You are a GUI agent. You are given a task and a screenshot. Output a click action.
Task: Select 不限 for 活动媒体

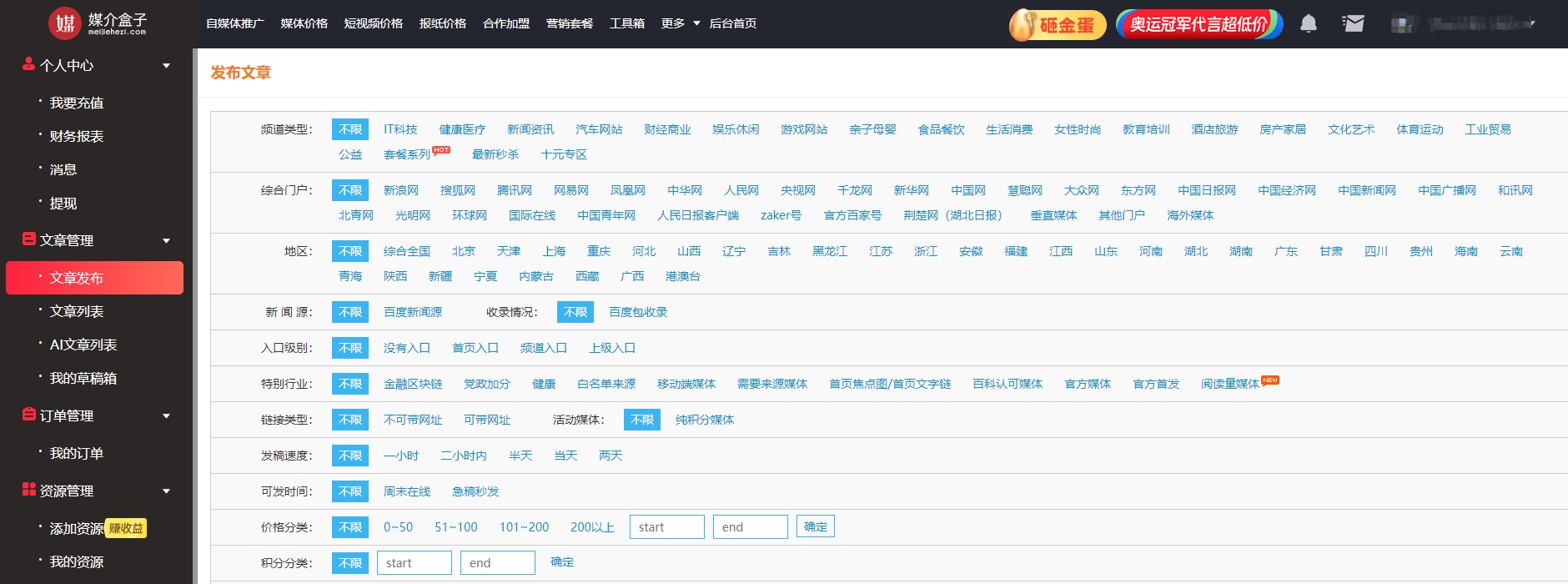click(642, 420)
